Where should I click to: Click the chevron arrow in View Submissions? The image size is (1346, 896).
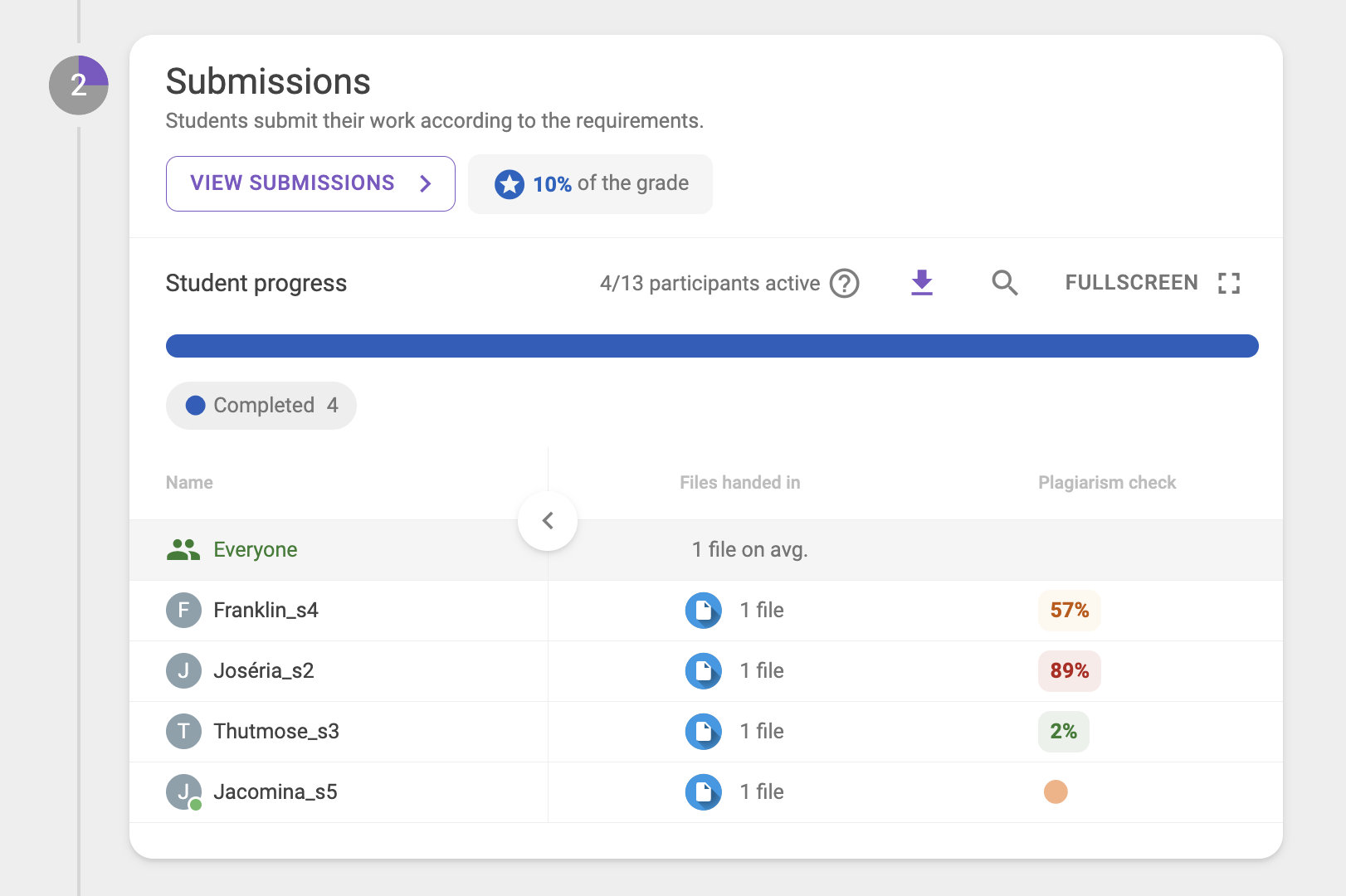coord(426,183)
